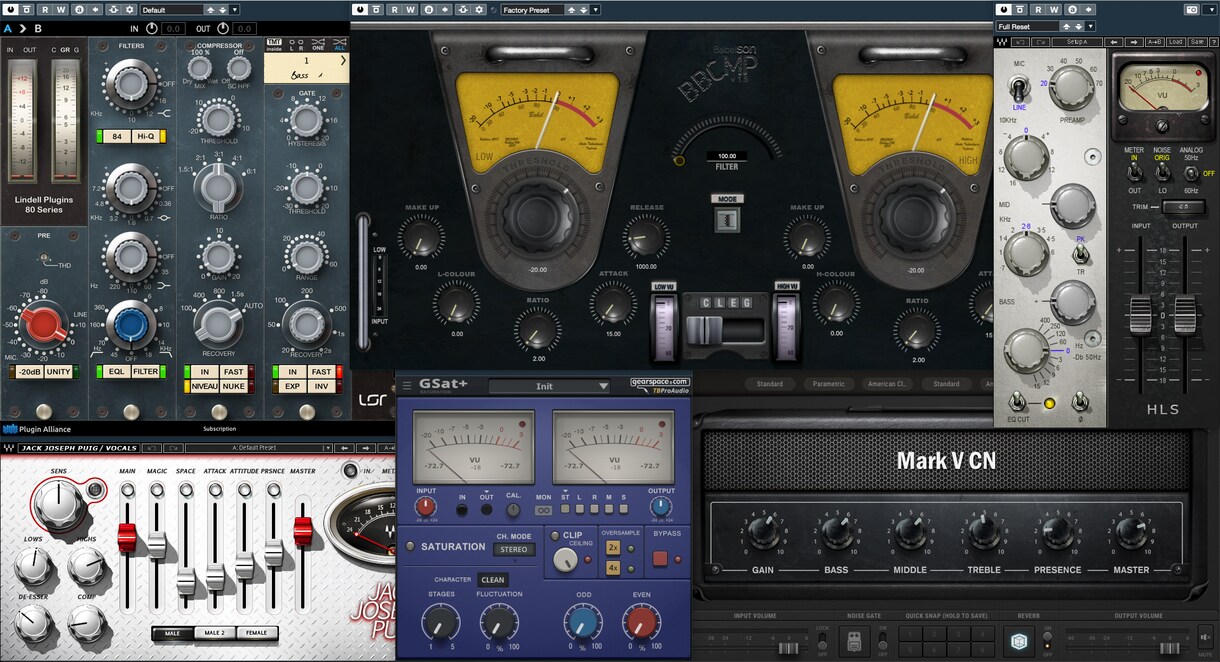Click the Plugin Alliance logo
Screen dimensions: 1220x662
tap(37, 429)
